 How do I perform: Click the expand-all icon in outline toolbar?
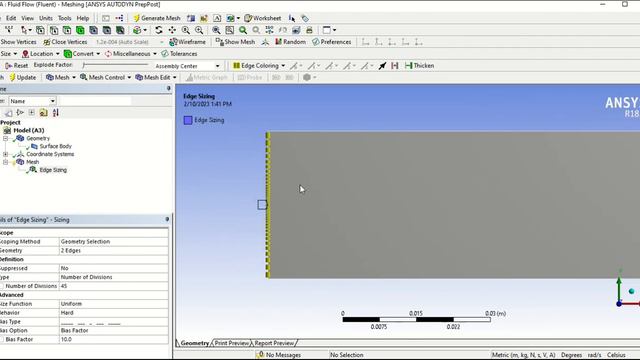[x=31, y=113]
